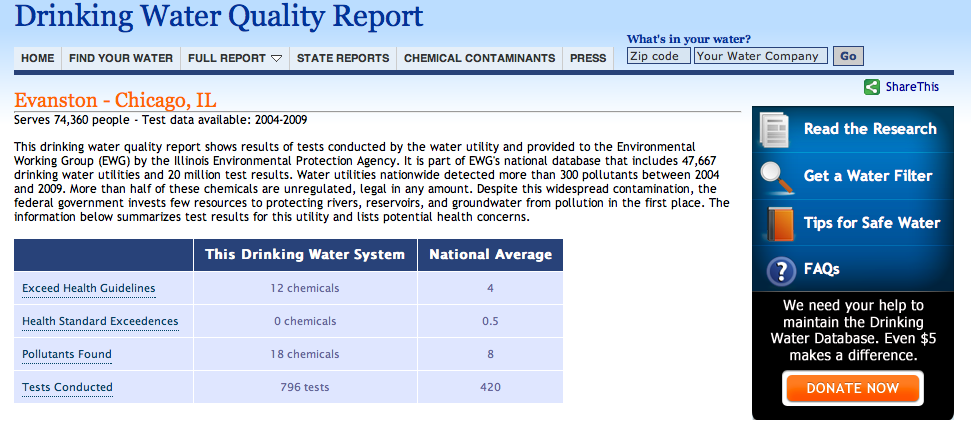Click into the Zip code field
971x426 pixels.
[658, 56]
